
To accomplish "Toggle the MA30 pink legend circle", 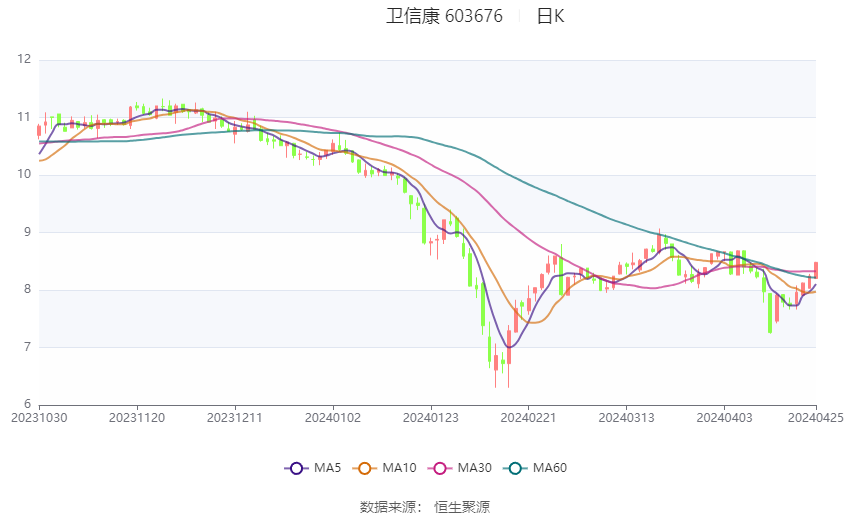I will (437, 467).
